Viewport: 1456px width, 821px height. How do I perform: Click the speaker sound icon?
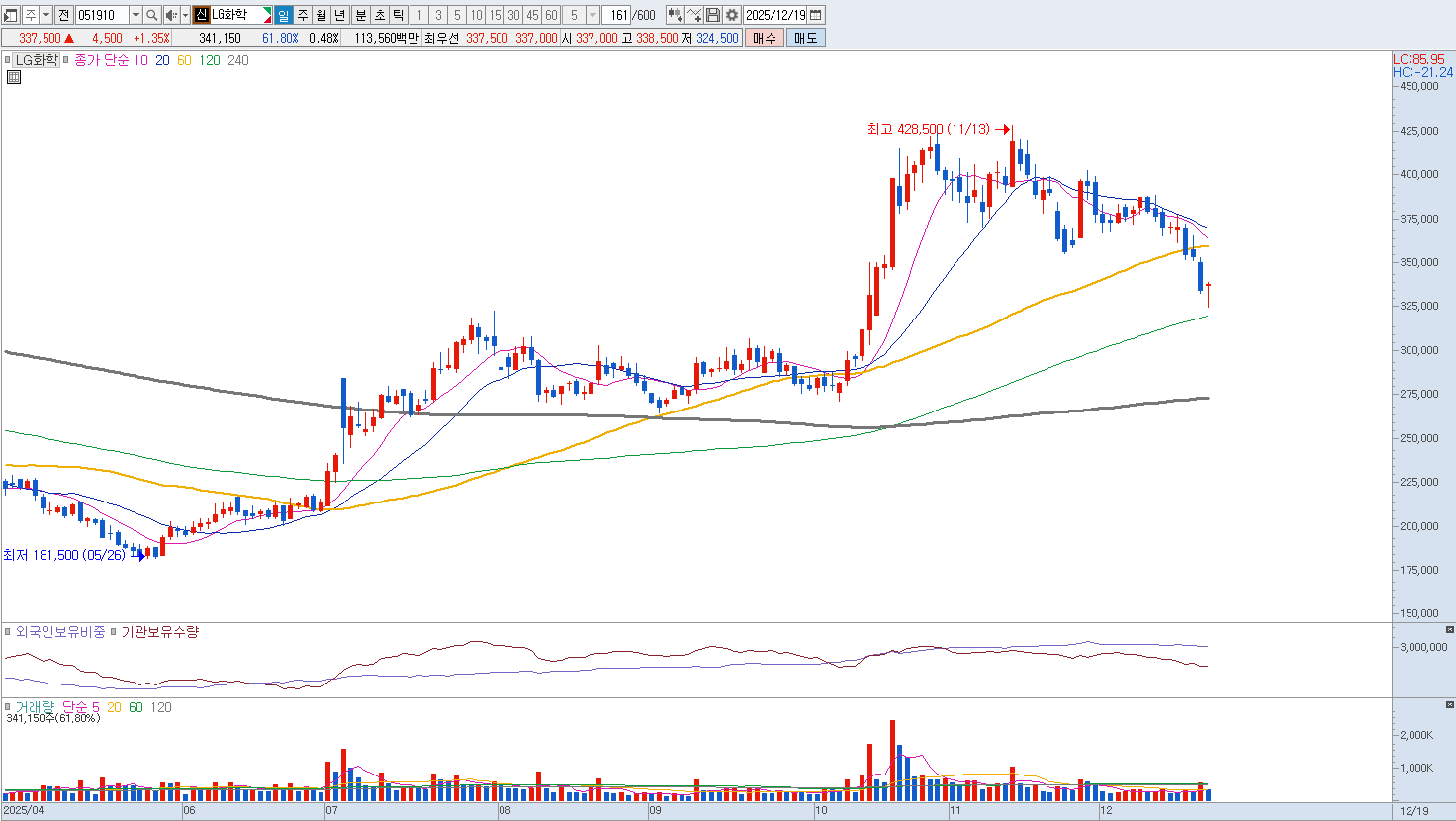pyautogui.click(x=171, y=15)
